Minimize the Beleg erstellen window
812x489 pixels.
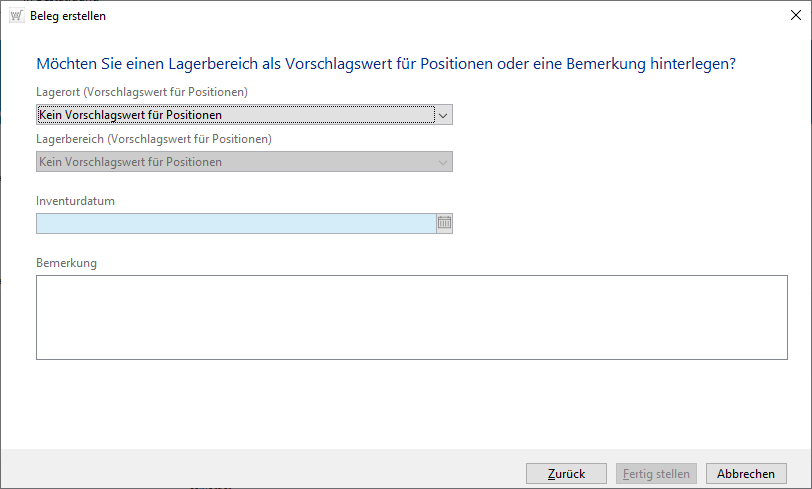(704, 16)
